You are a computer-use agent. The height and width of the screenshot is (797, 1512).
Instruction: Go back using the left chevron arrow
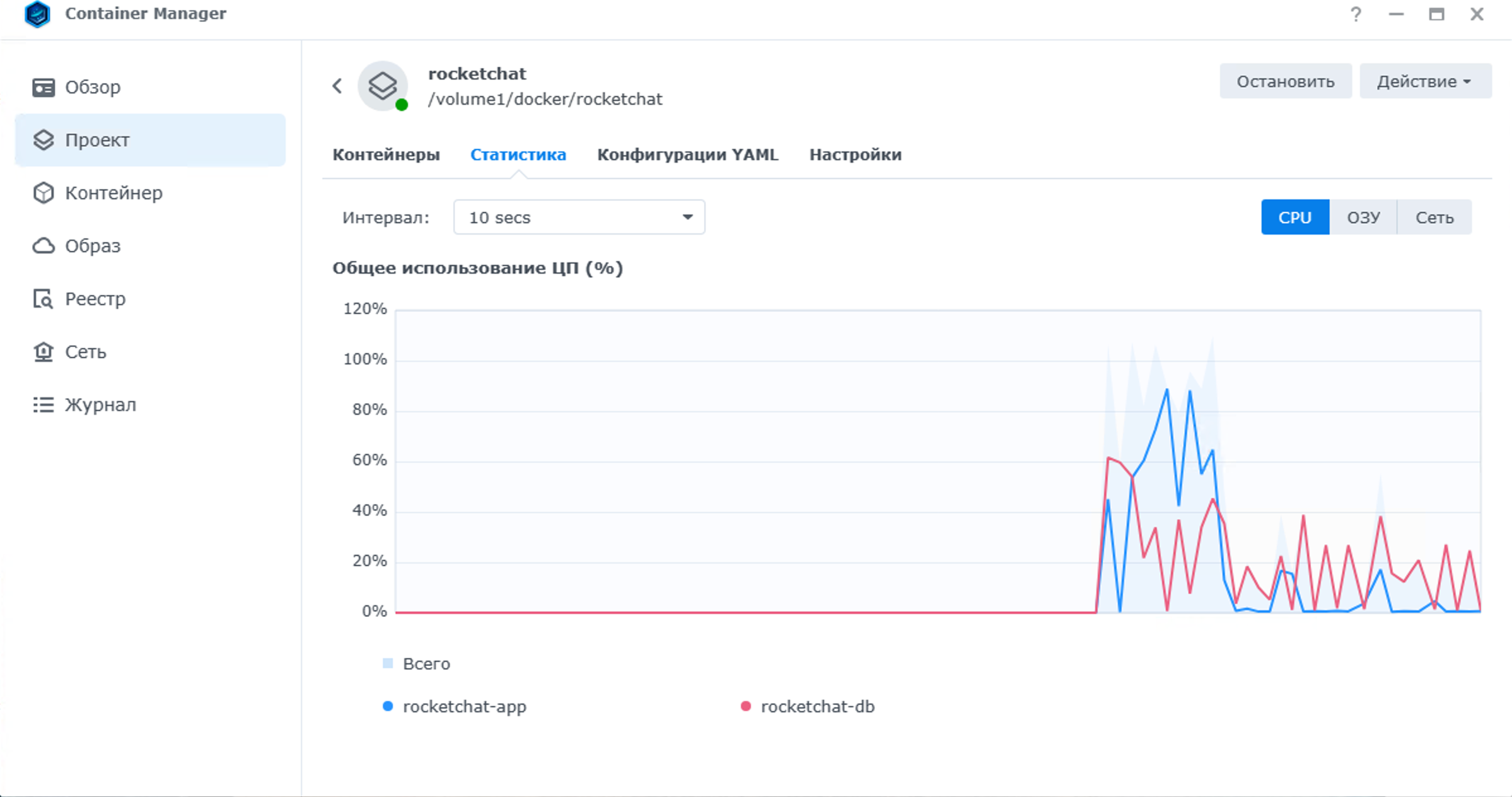pyautogui.click(x=337, y=86)
